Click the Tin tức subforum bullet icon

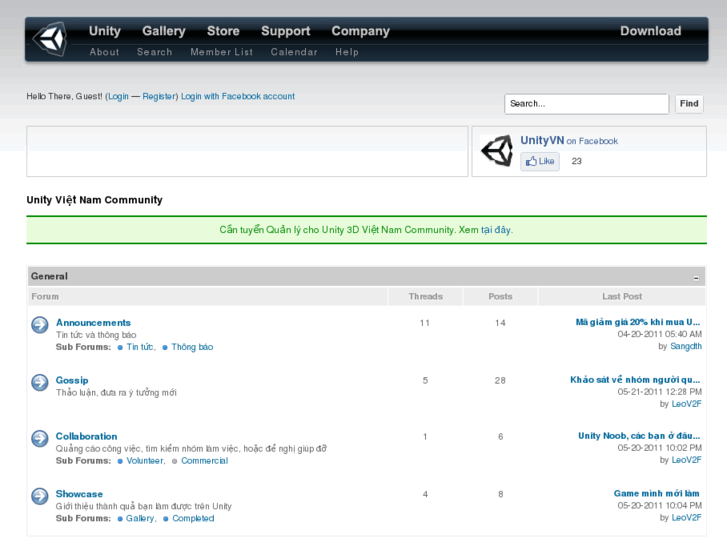tap(120, 347)
